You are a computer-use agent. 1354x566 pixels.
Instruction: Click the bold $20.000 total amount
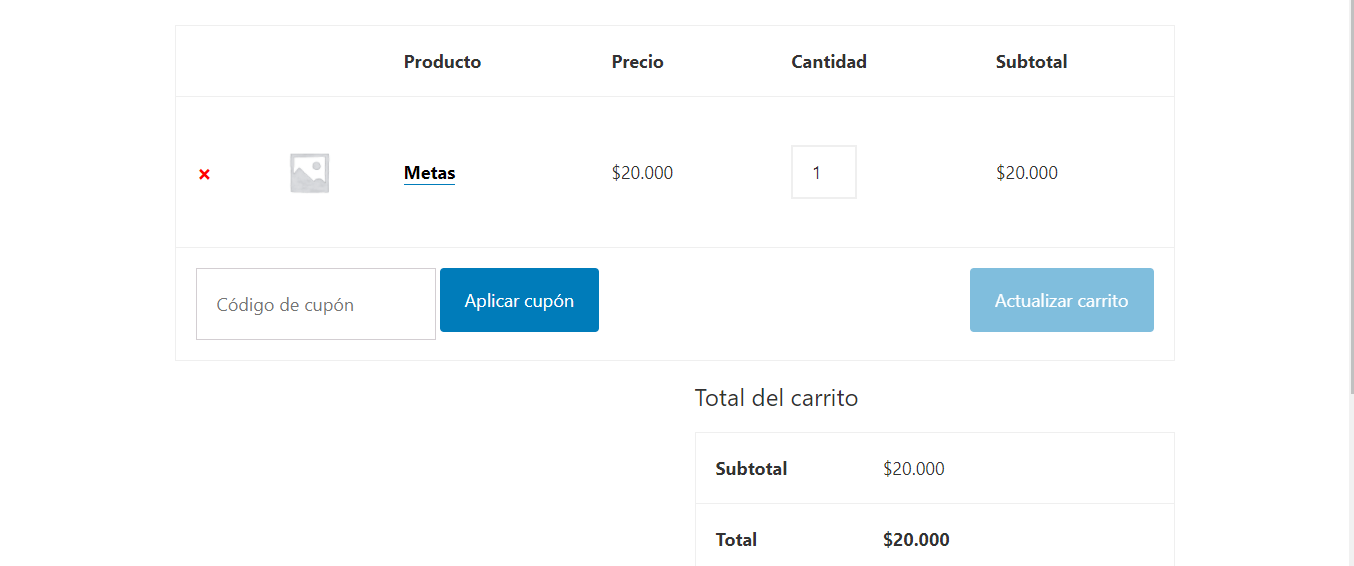click(916, 540)
